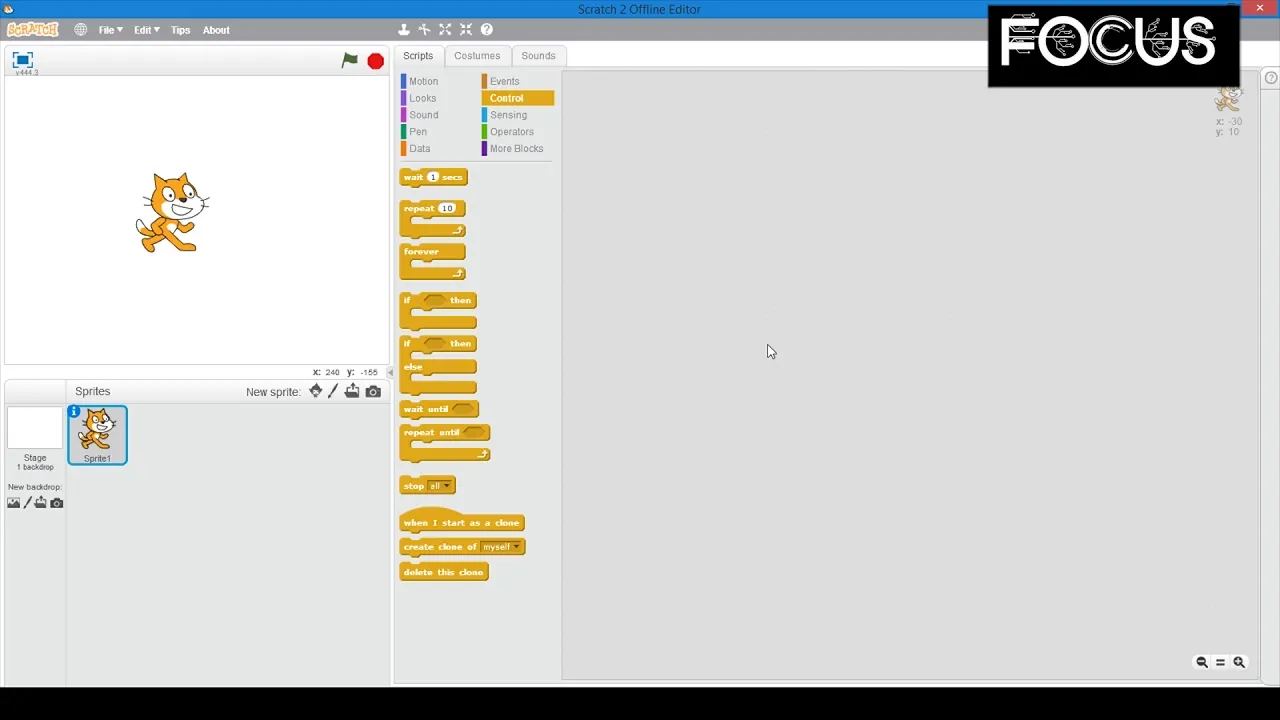Click the delete this clone block
This screenshot has width=1280, height=720.
tap(444, 572)
